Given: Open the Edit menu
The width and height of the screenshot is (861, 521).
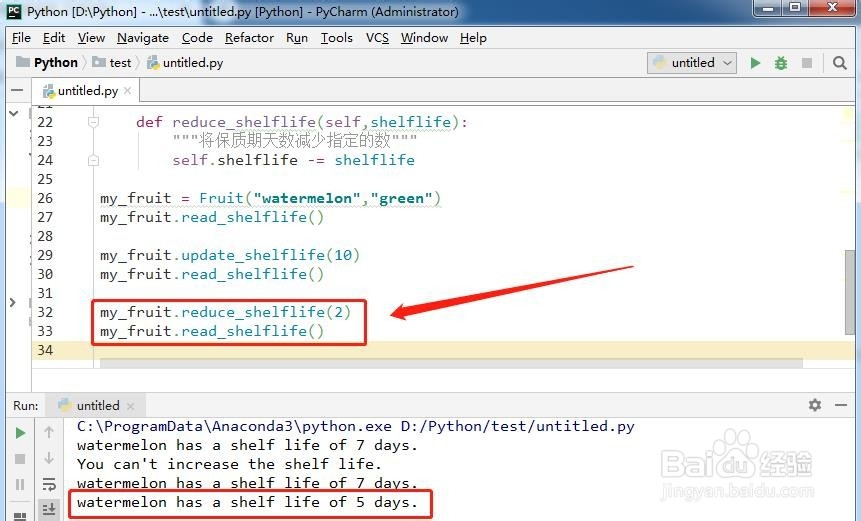Looking at the screenshot, I should point(54,38).
